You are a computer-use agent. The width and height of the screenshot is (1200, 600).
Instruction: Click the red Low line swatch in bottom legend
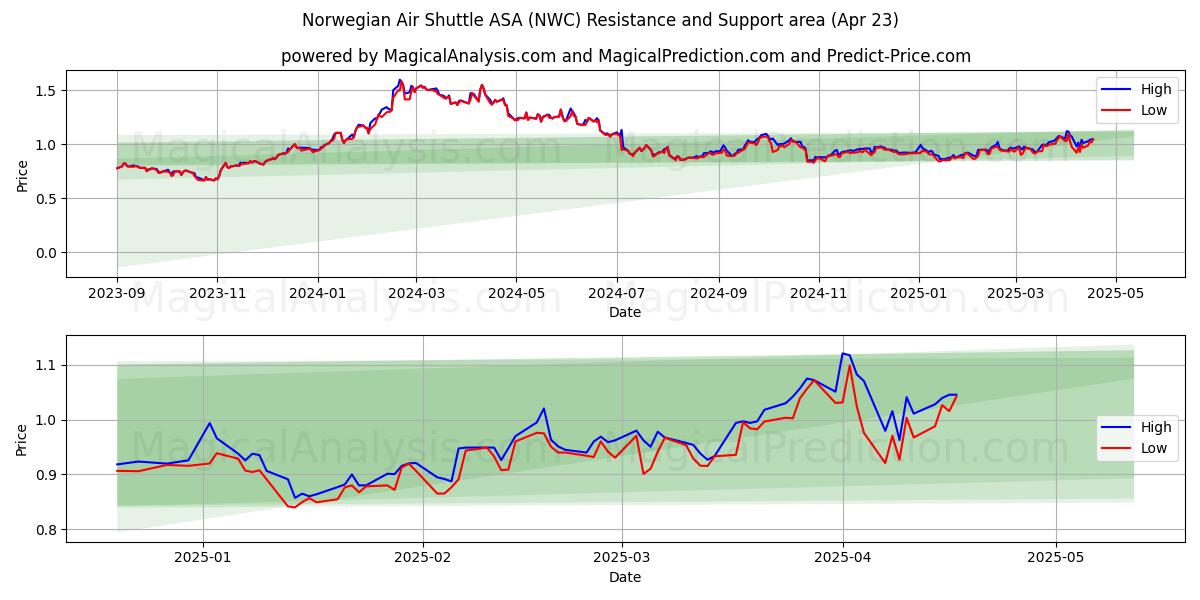click(1117, 449)
